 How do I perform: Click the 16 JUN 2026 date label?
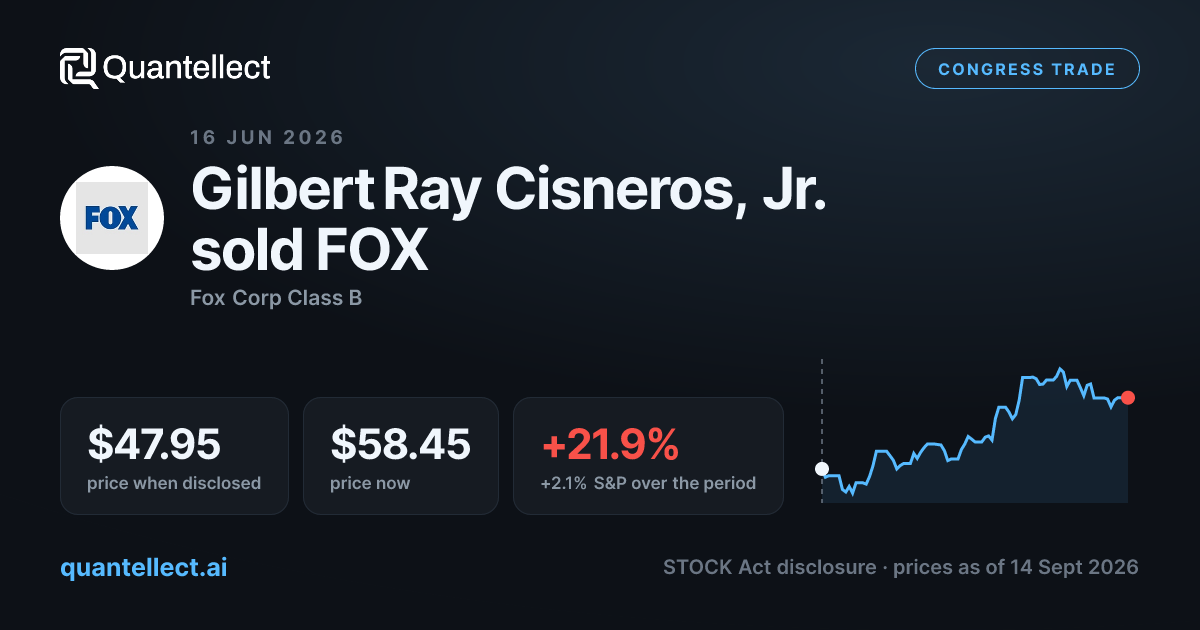[267, 137]
